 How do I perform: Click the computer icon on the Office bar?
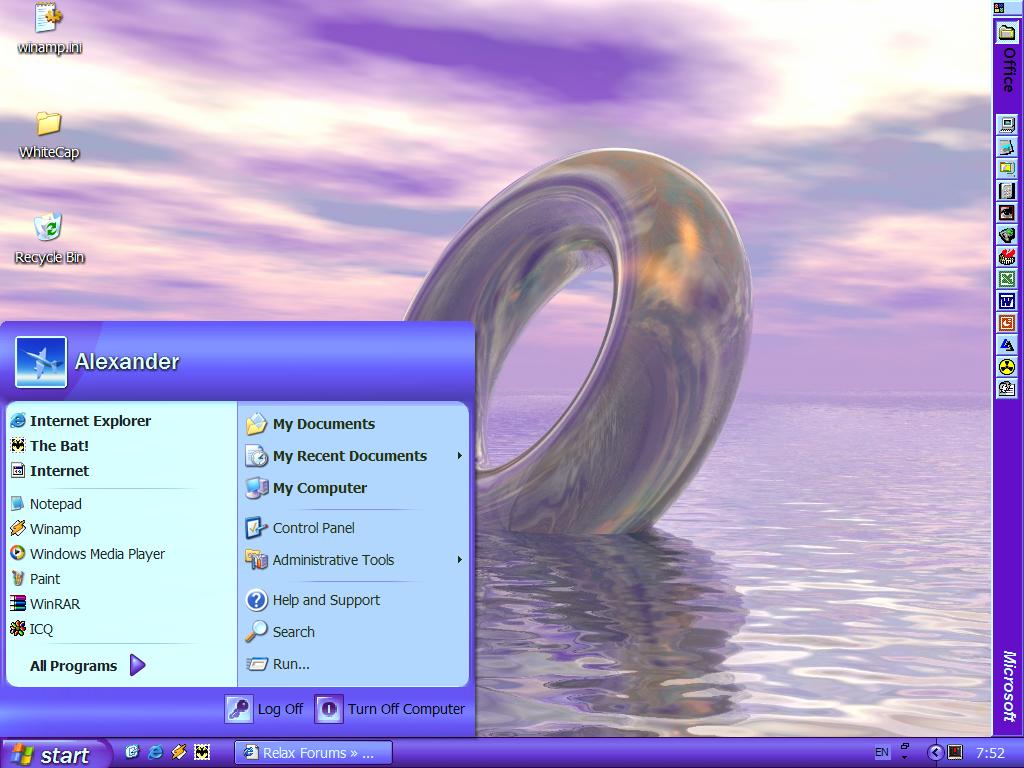pos(1007,124)
